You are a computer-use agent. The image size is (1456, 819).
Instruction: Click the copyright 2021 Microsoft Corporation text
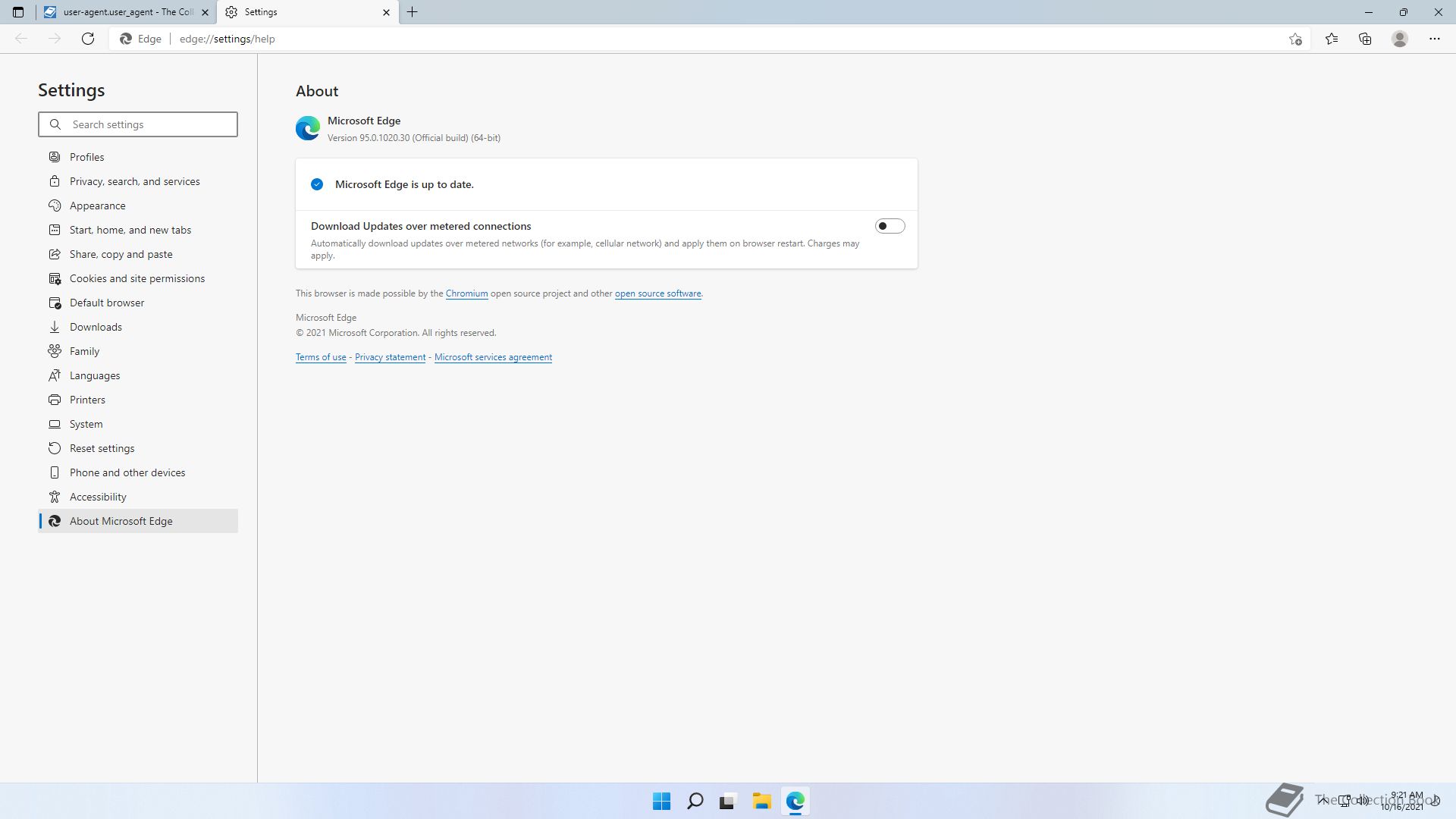(x=396, y=333)
